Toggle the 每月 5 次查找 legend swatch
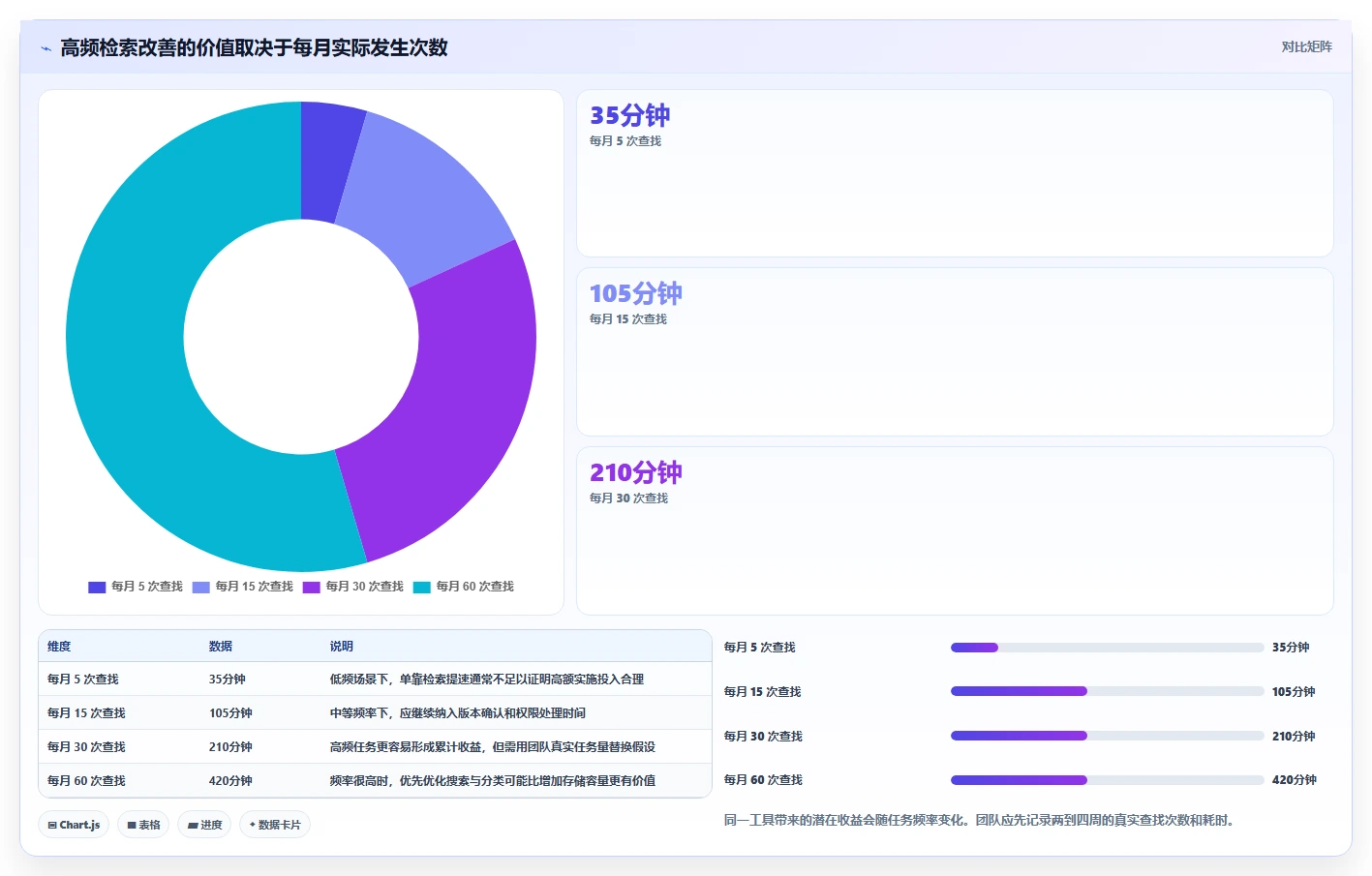1372x876 pixels. point(97,587)
